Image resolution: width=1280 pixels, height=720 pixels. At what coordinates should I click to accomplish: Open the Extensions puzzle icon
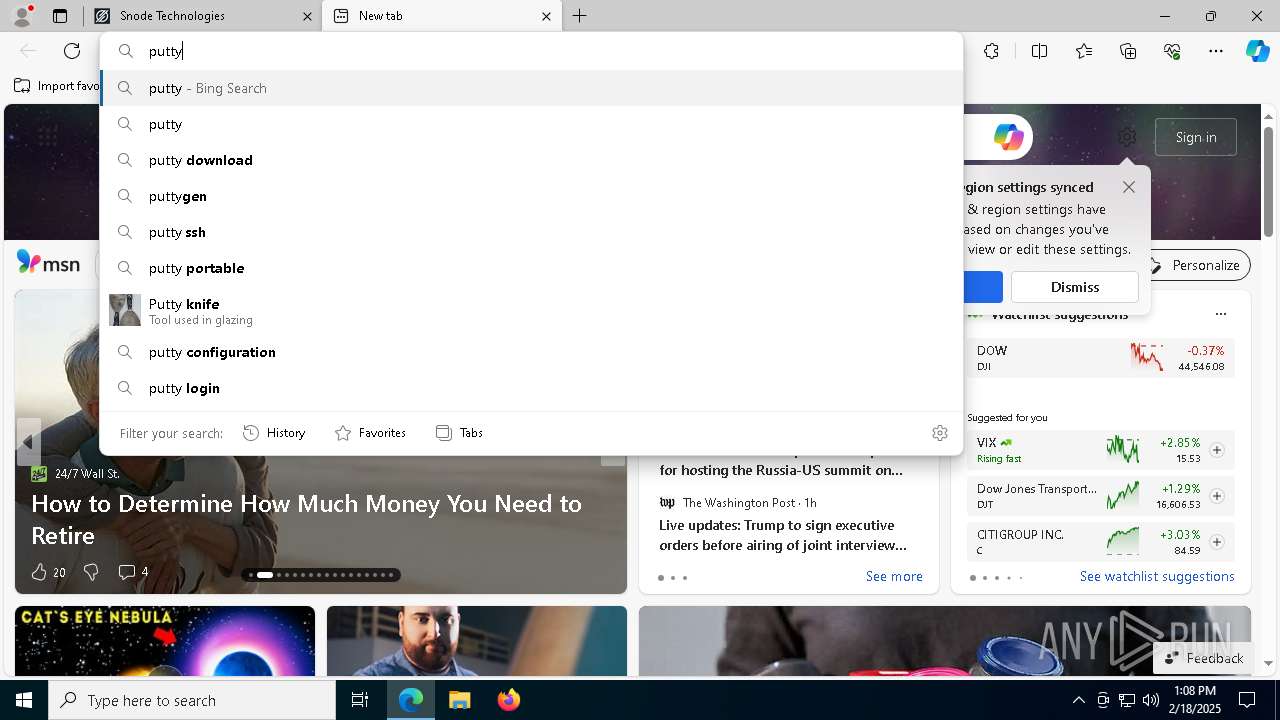click(x=991, y=51)
